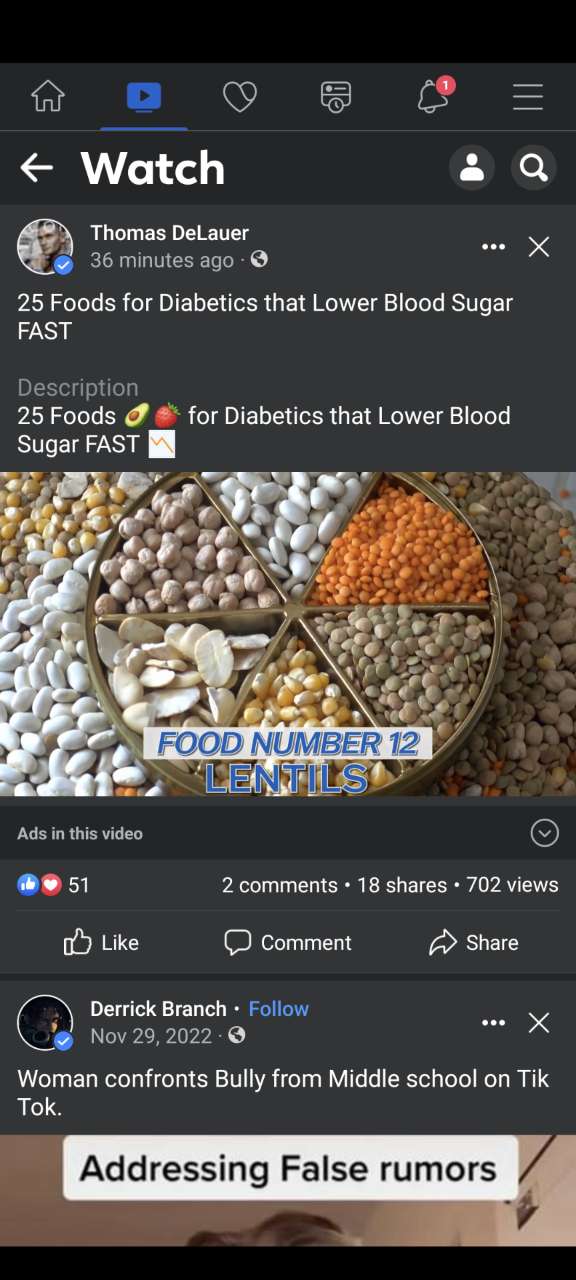Open your profile icon next to search
Image resolution: width=576 pixels, height=1280 pixels.
471,167
